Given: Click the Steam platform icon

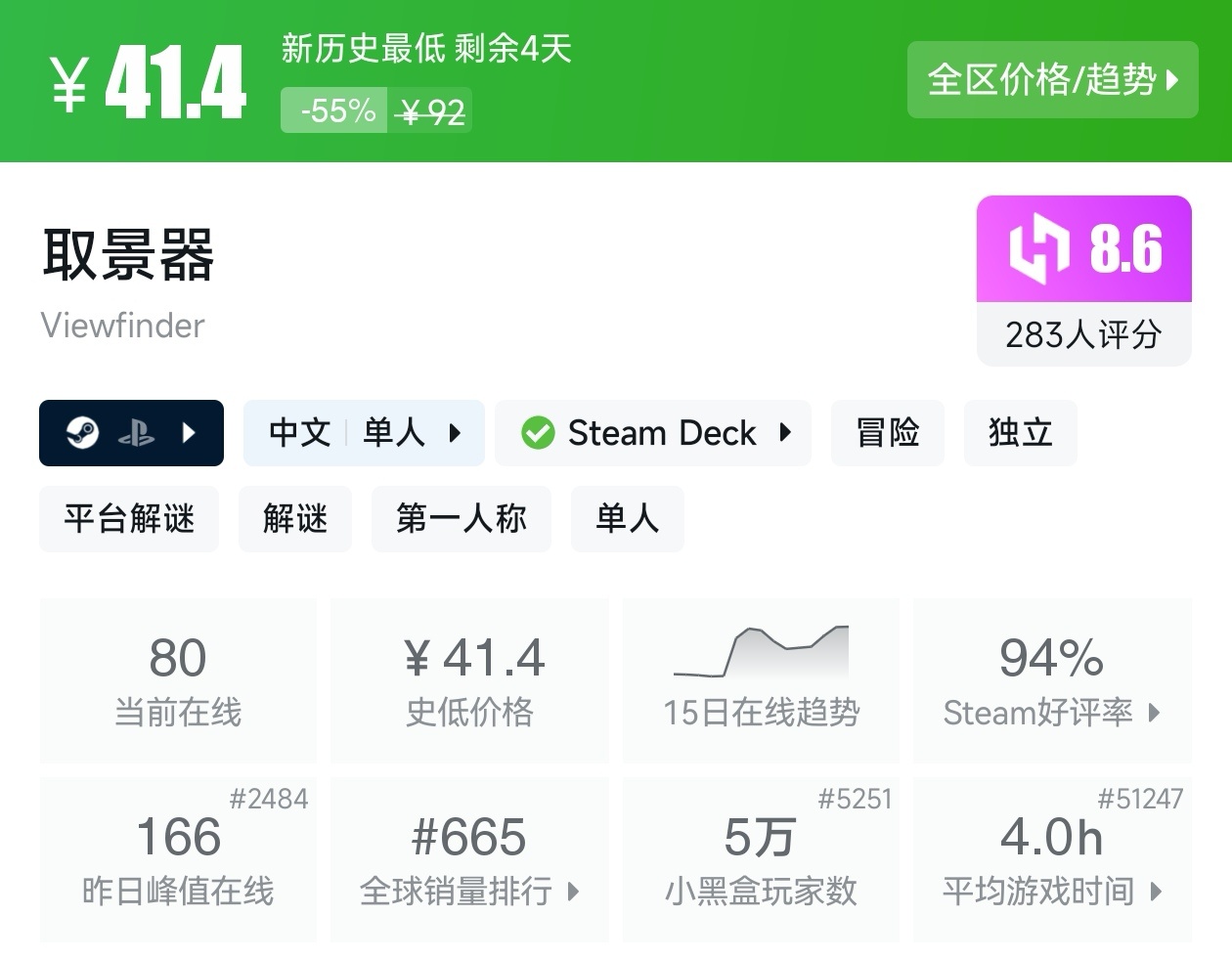Looking at the screenshot, I should [83, 432].
